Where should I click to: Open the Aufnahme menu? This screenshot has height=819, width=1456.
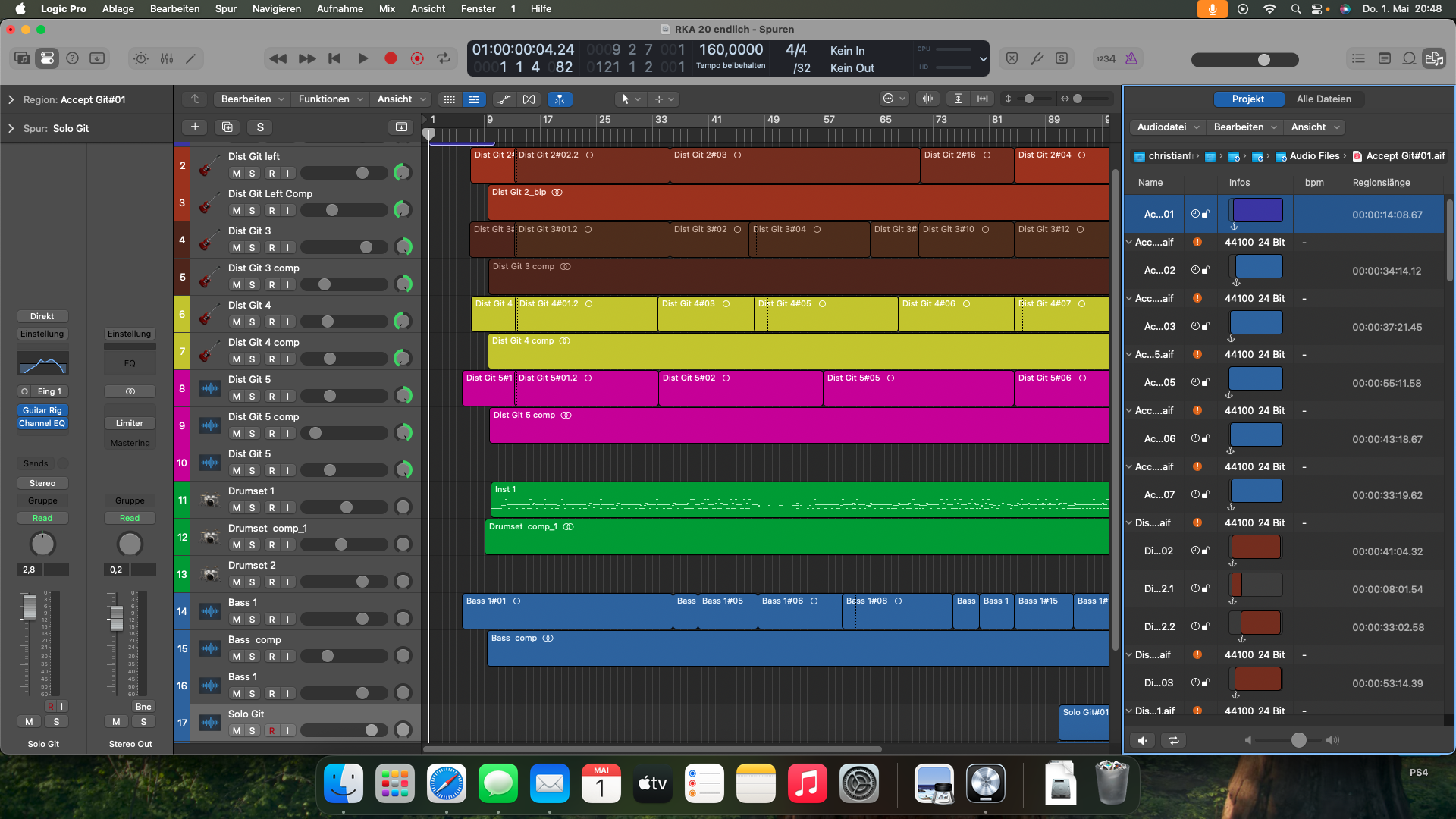pyautogui.click(x=340, y=8)
